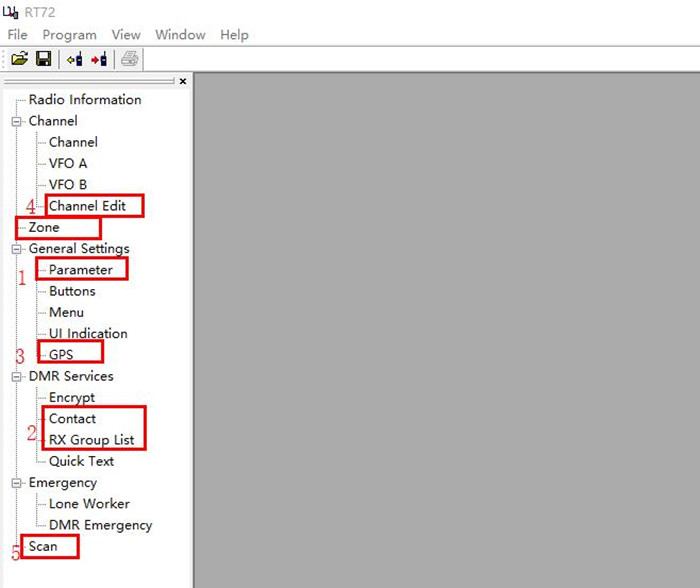
Task: Collapse the General Settings node
Action: 16,249
